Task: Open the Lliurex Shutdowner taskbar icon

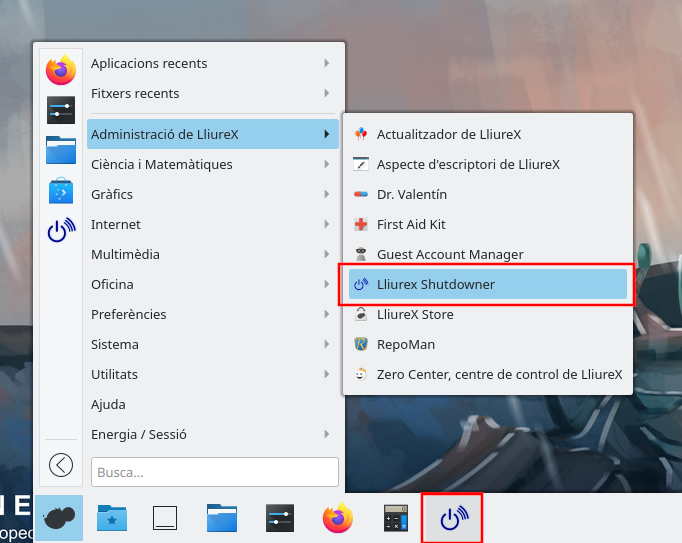Action: pos(451,518)
